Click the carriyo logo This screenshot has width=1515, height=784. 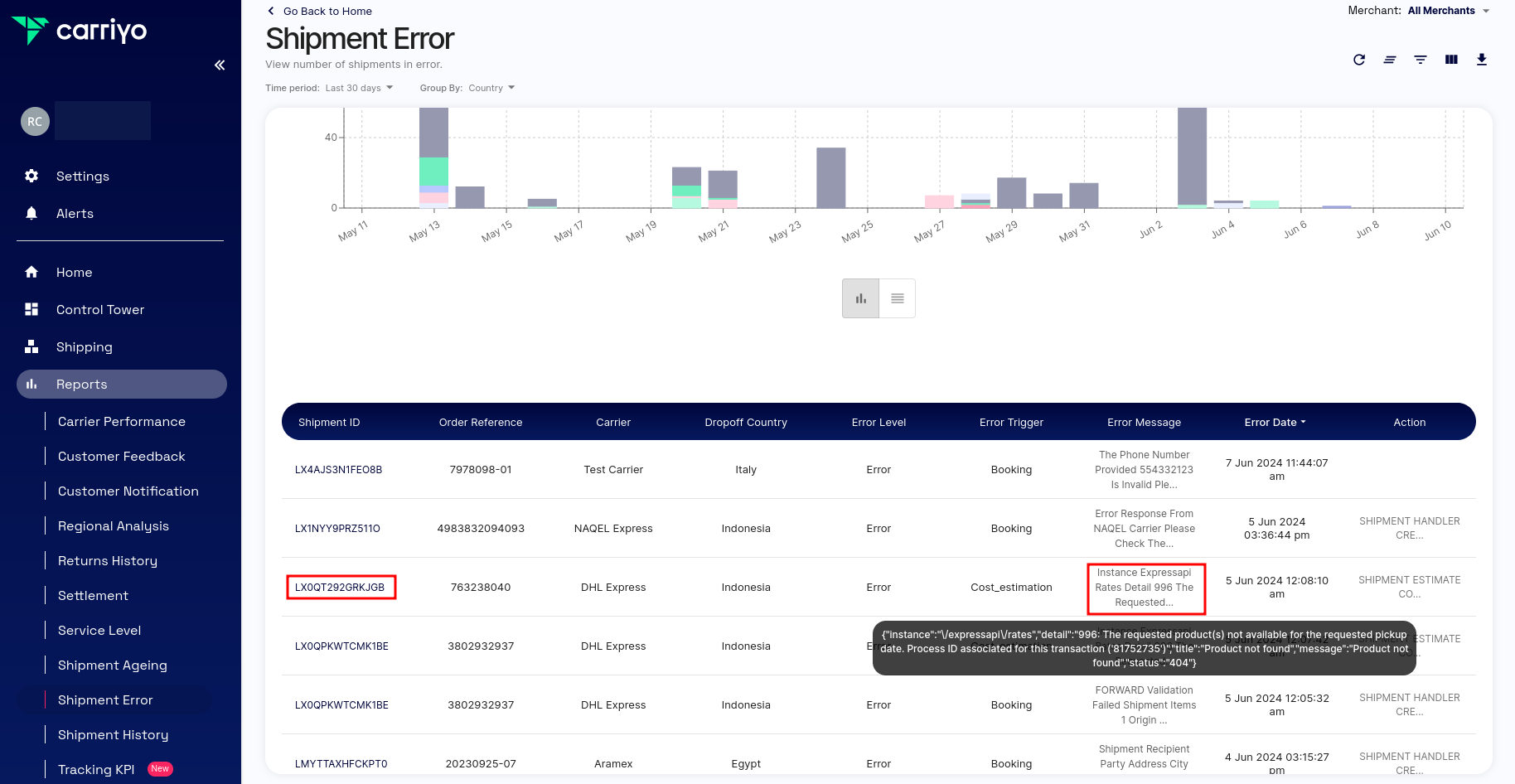(x=80, y=31)
